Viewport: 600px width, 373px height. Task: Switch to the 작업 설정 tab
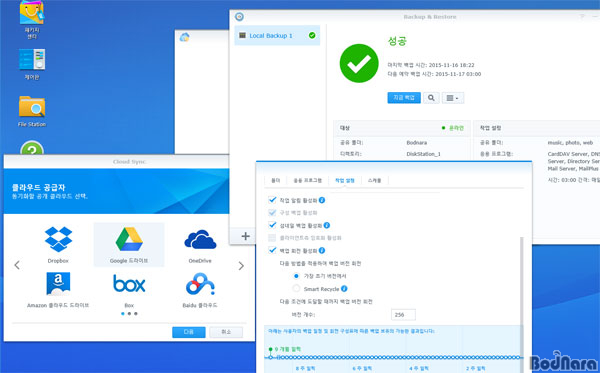point(344,180)
